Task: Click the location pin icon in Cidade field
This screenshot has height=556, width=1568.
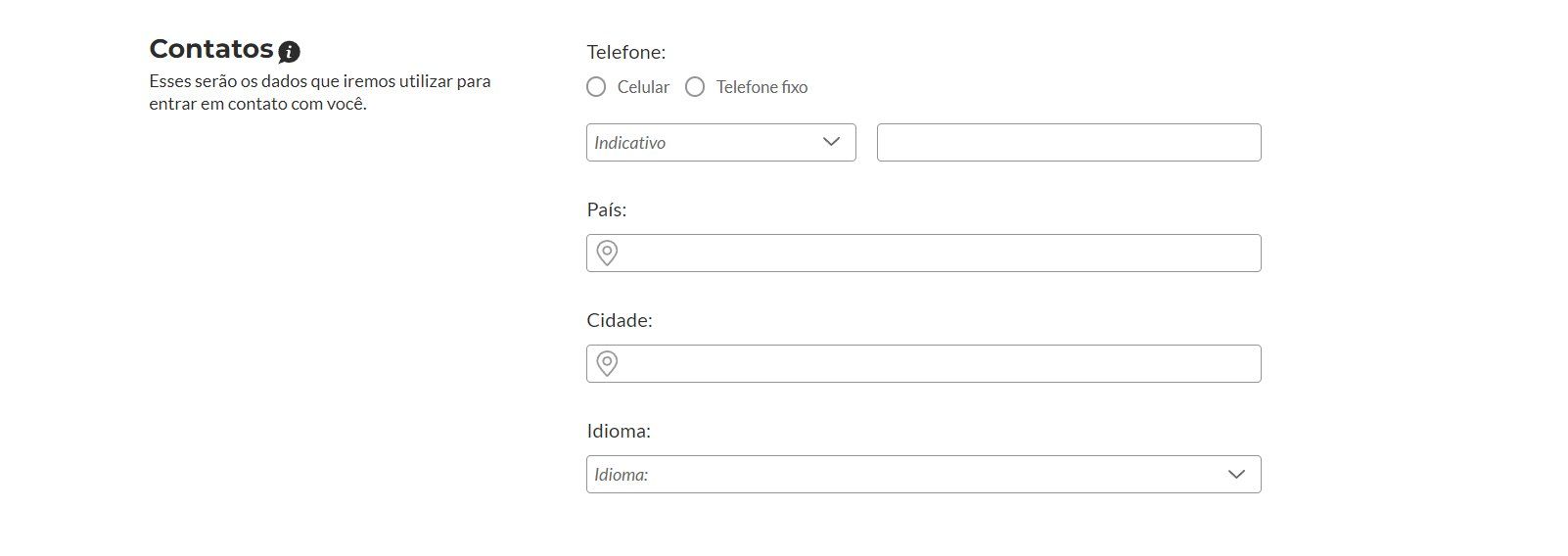Action: pos(607,363)
